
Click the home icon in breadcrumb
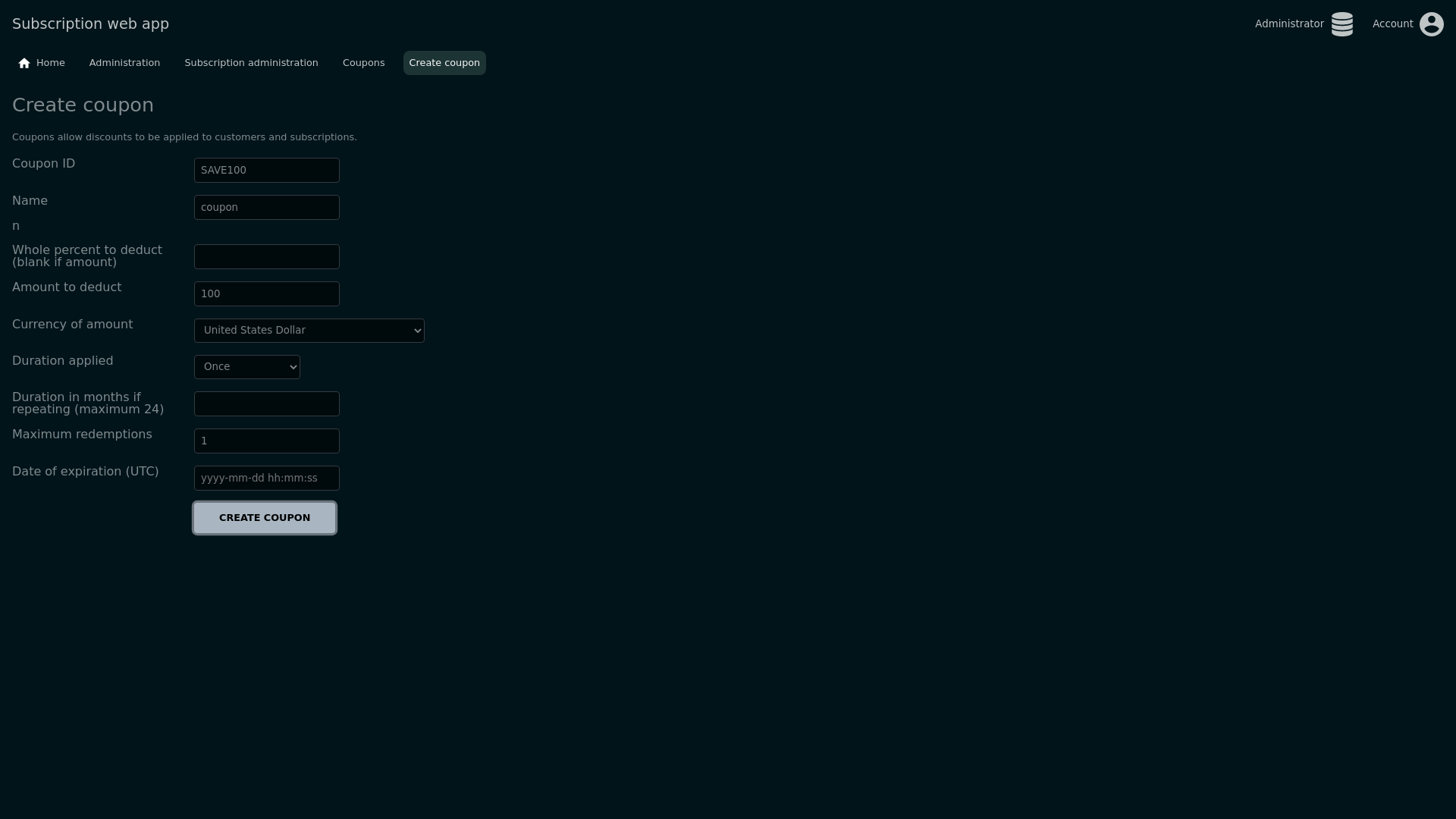pos(24,63)
